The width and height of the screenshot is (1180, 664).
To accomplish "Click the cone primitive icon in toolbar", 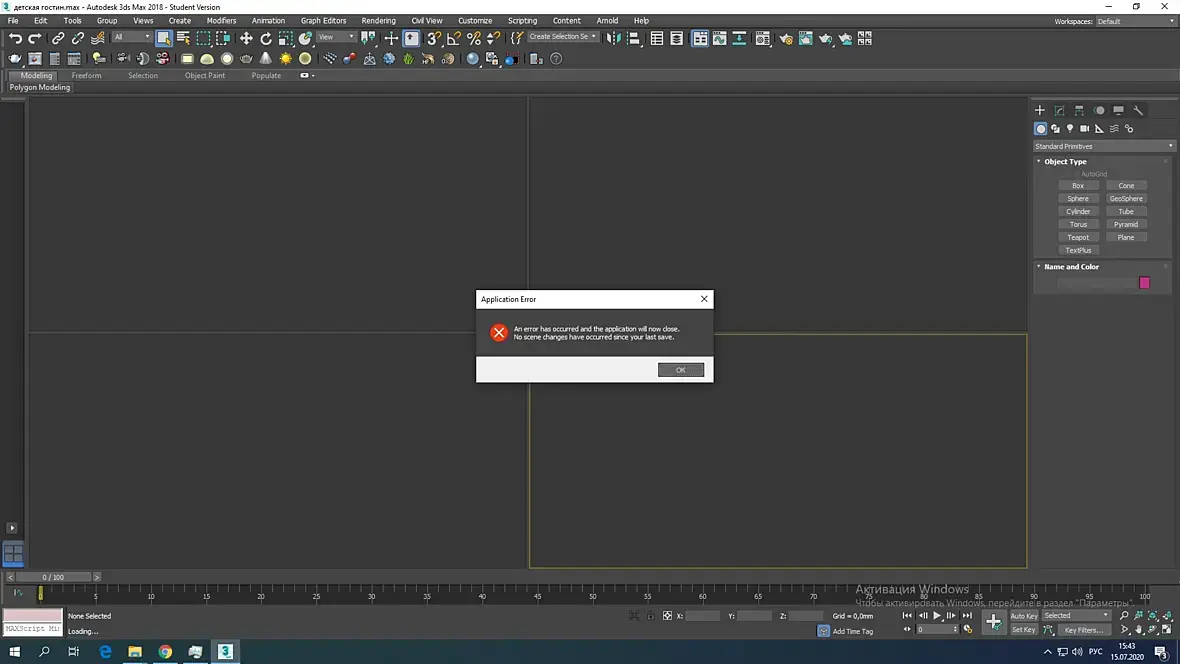I will coord(266,58).
